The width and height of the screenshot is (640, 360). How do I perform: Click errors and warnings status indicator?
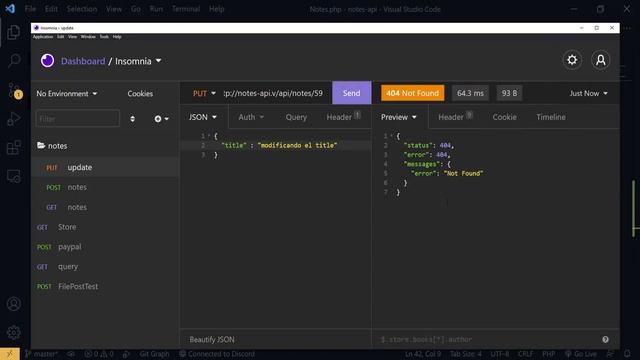[99, 354]
